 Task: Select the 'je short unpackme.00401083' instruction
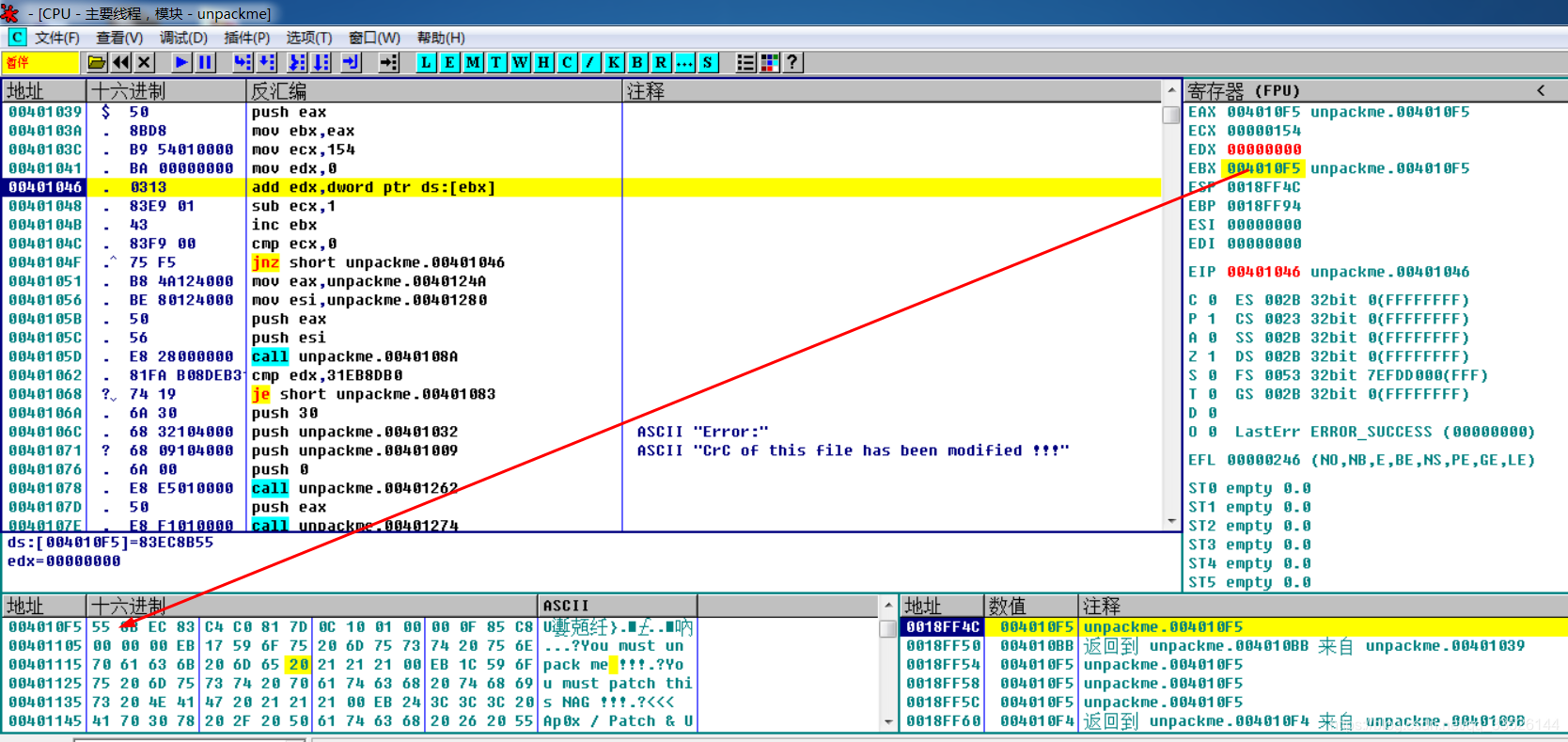373,394
